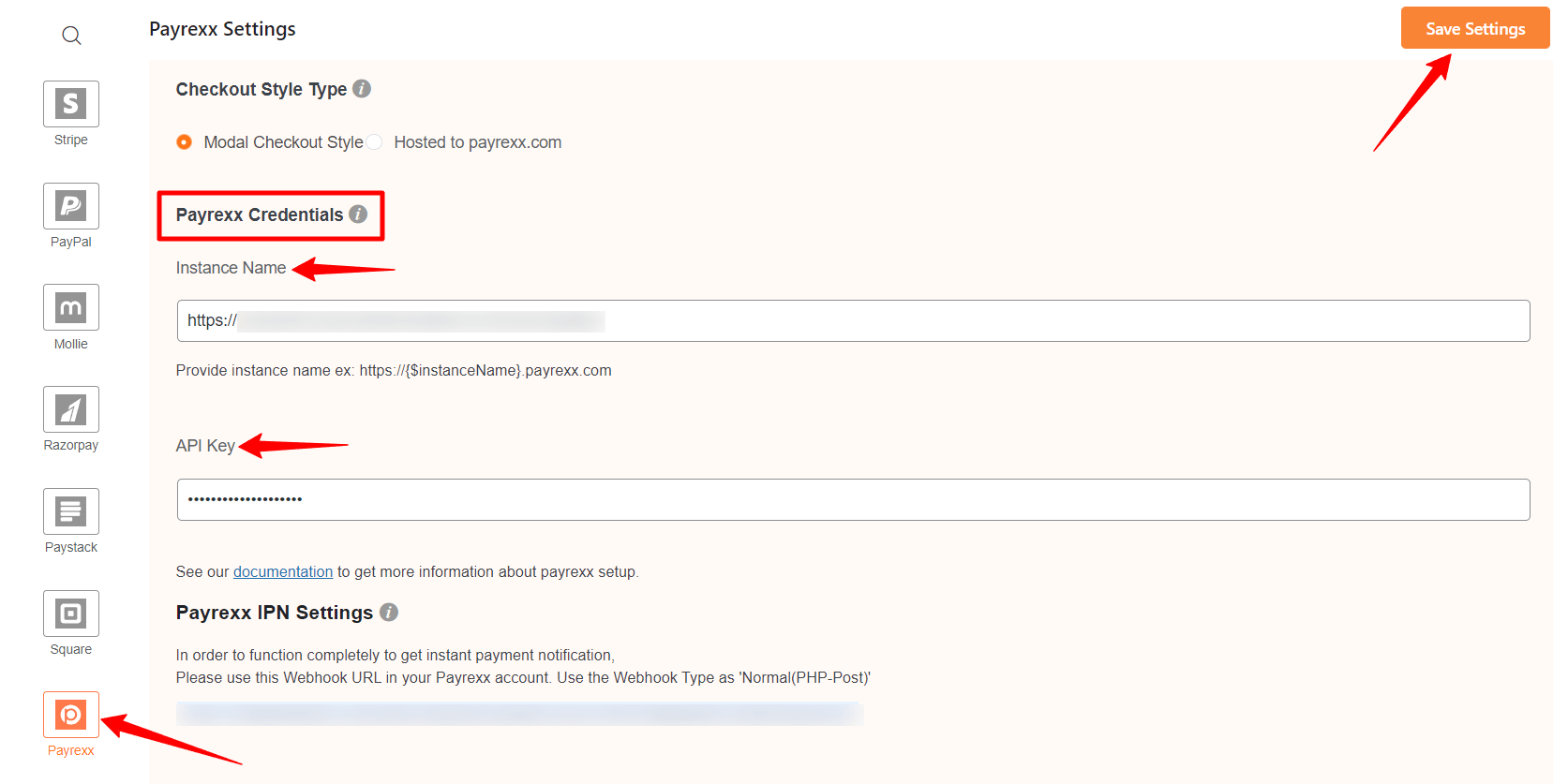Click the Paystack label in sidebar

(x=71, y=547)
